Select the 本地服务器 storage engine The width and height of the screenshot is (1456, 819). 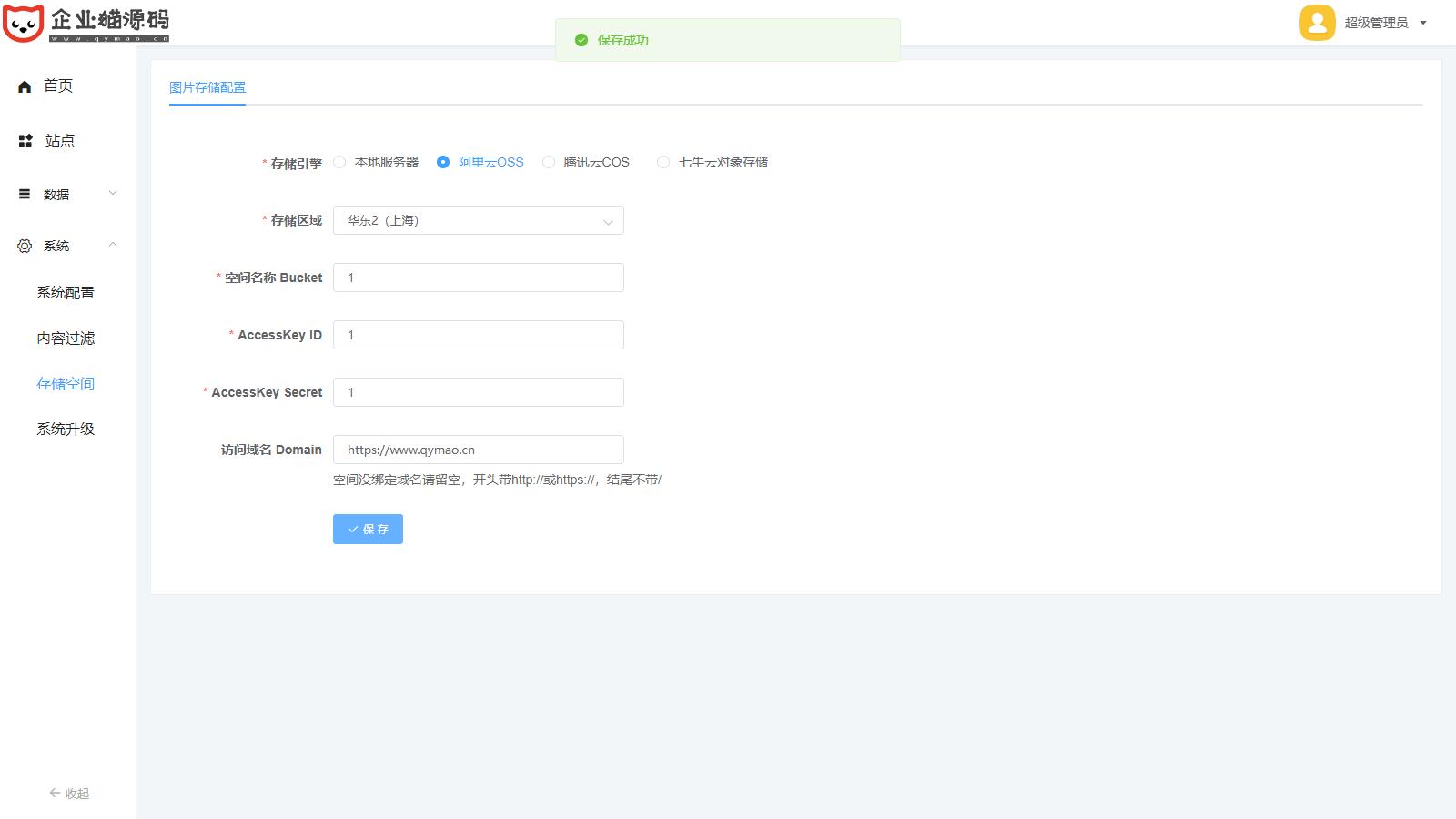point(339,162)
